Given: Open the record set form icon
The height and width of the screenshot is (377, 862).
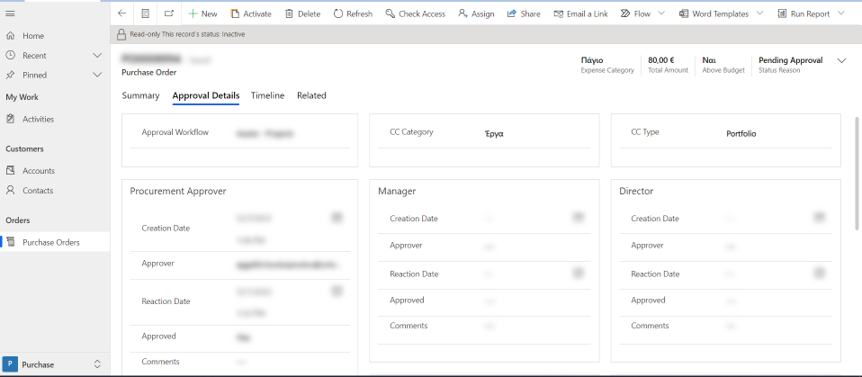Looking at the screenshot, I should point(145,14).
